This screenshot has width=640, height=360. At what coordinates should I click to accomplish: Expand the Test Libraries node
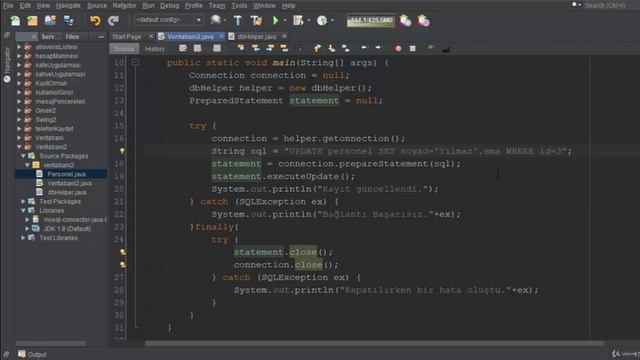(x=23, y=238)
